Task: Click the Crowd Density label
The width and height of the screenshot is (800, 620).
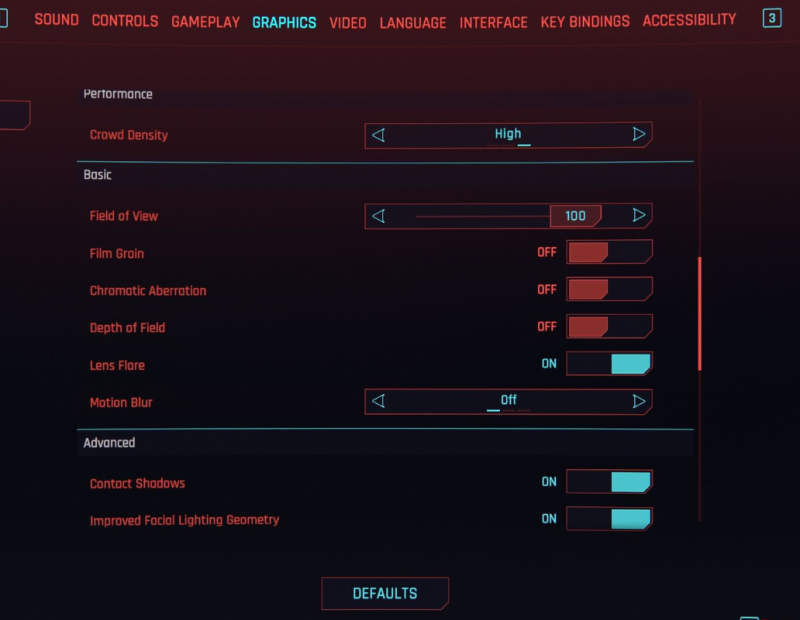Action: click(x=129, y=135)
